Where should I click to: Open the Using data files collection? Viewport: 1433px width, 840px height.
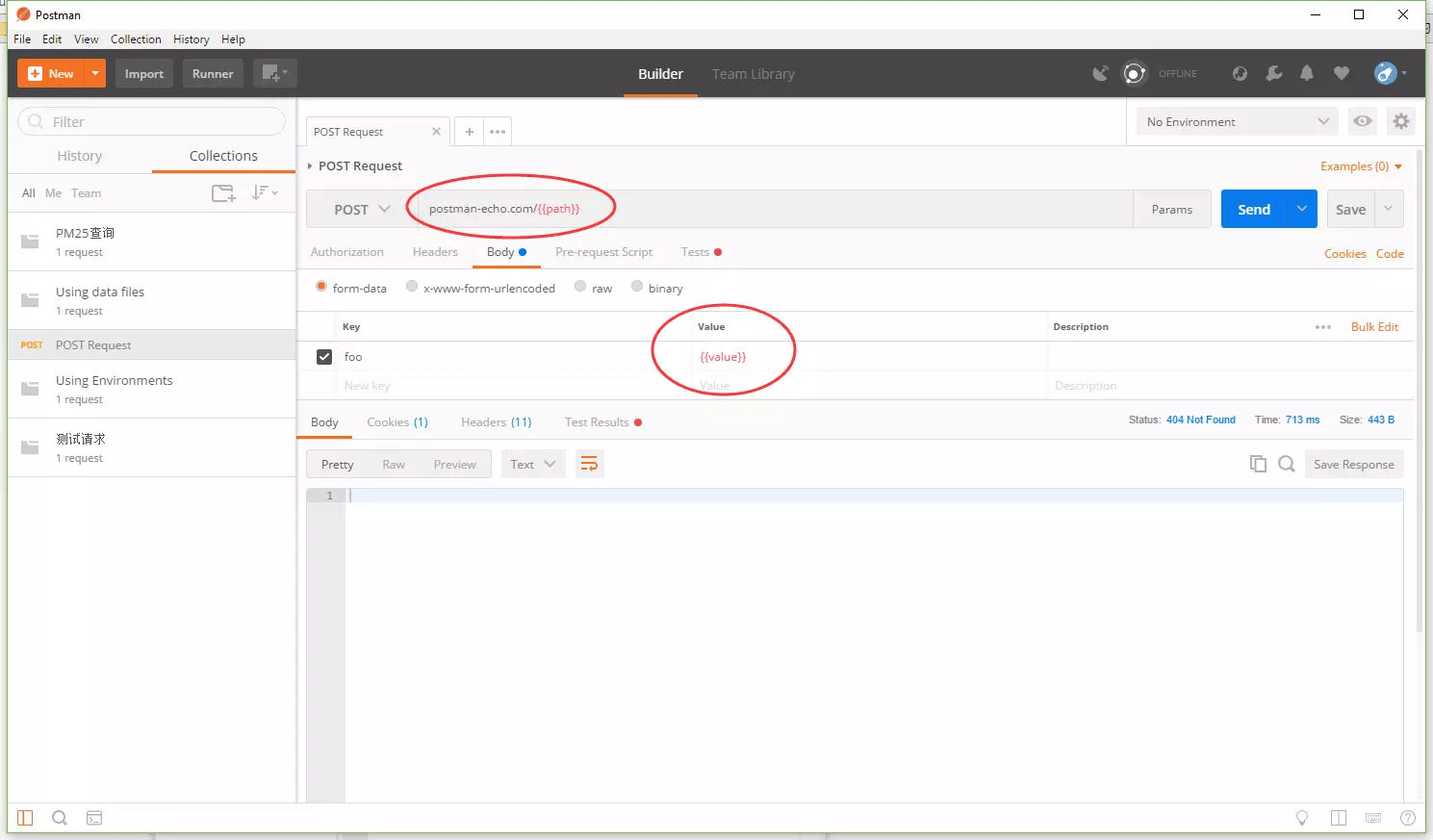(x=152, y=300)
